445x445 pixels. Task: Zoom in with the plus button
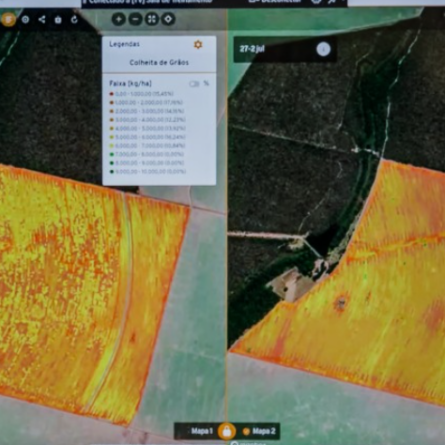[119, 19]
